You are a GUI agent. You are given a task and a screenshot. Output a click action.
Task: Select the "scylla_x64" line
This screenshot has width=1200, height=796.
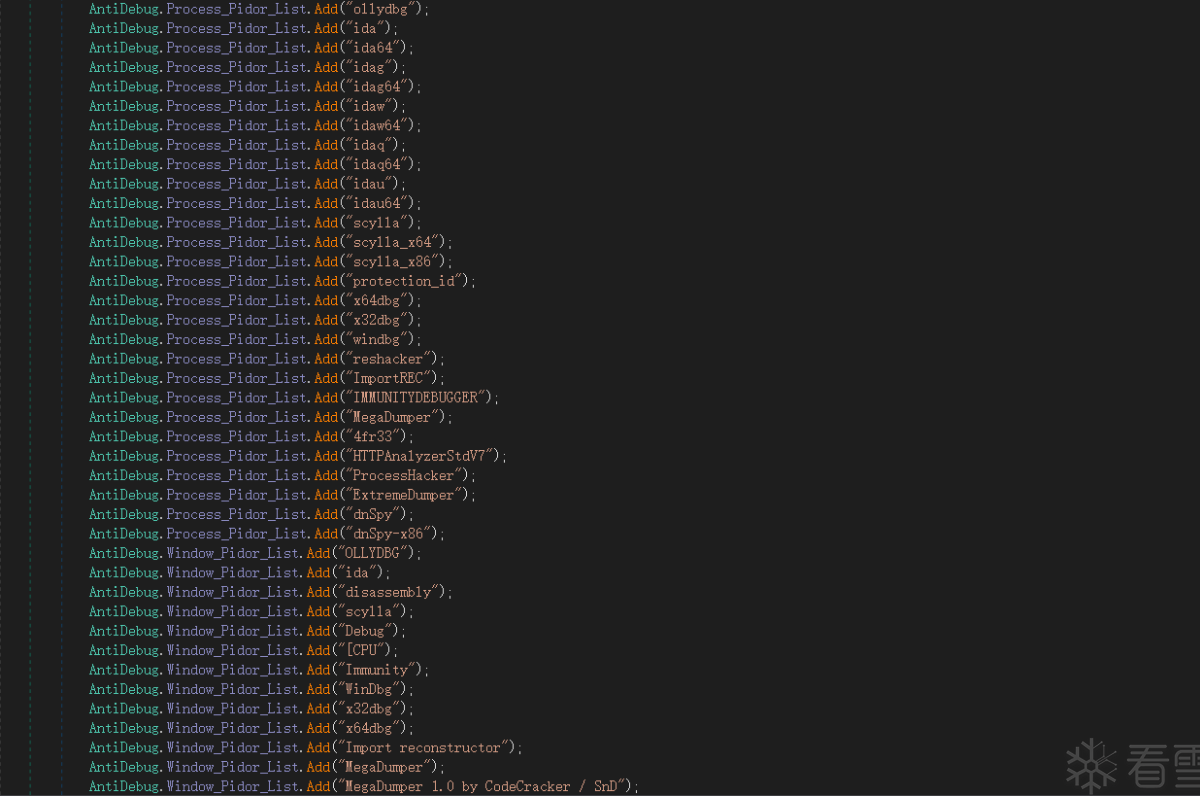(271, 242)
